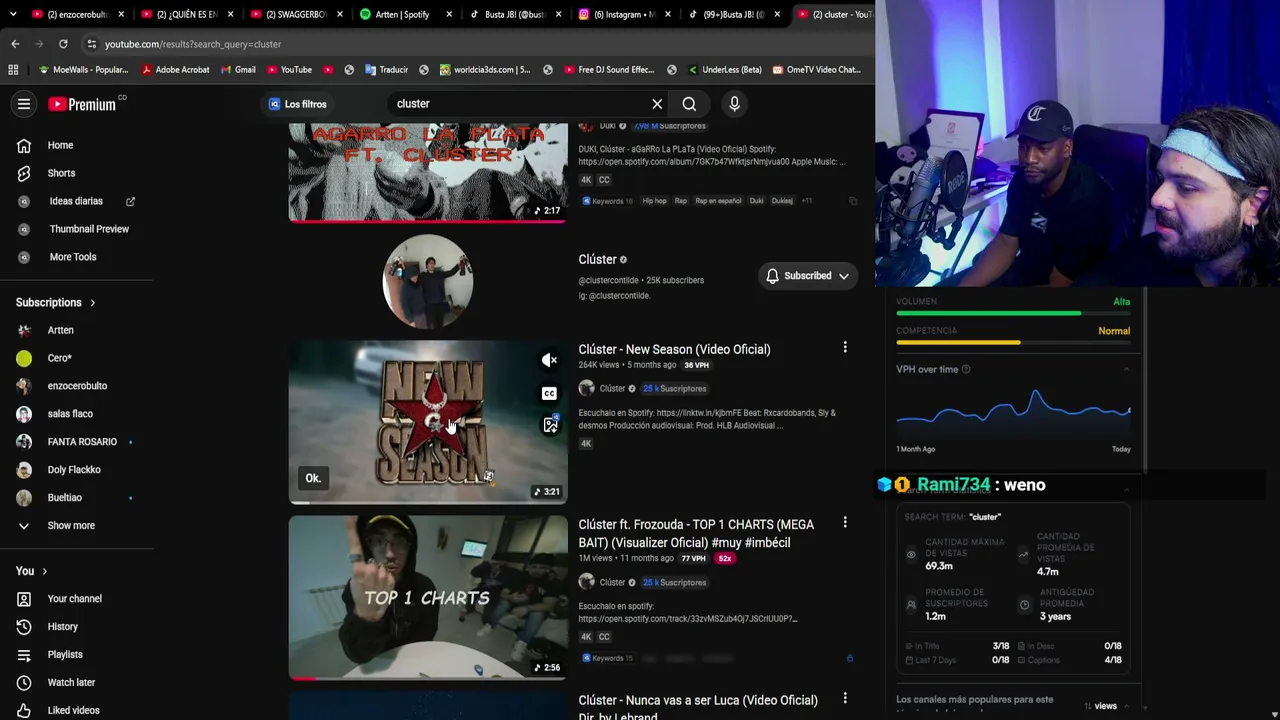Open Your channel in the sidebar
Viewport: 1280px width, 720px height.
(x=74, y=599)
